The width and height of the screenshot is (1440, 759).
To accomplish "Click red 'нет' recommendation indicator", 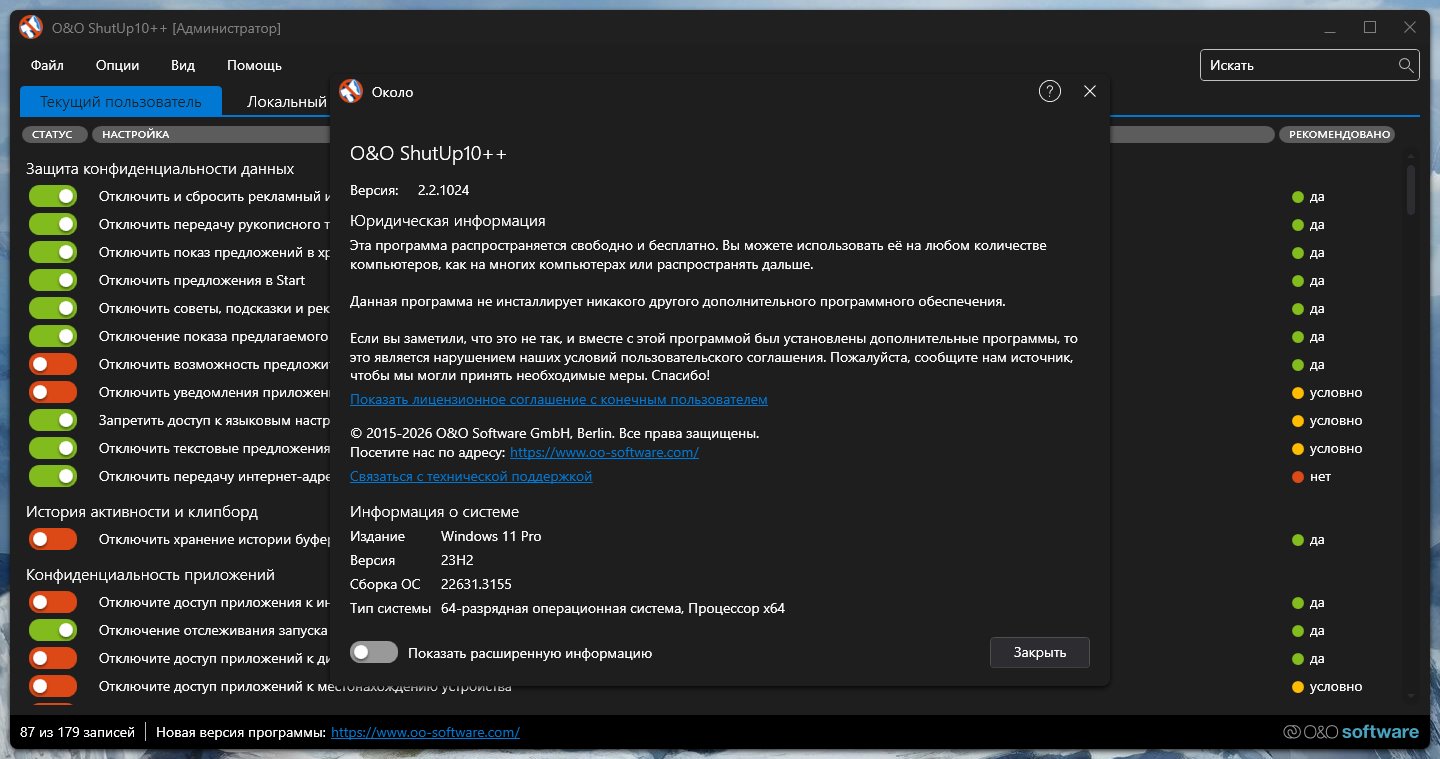I will pos(1298,476).
